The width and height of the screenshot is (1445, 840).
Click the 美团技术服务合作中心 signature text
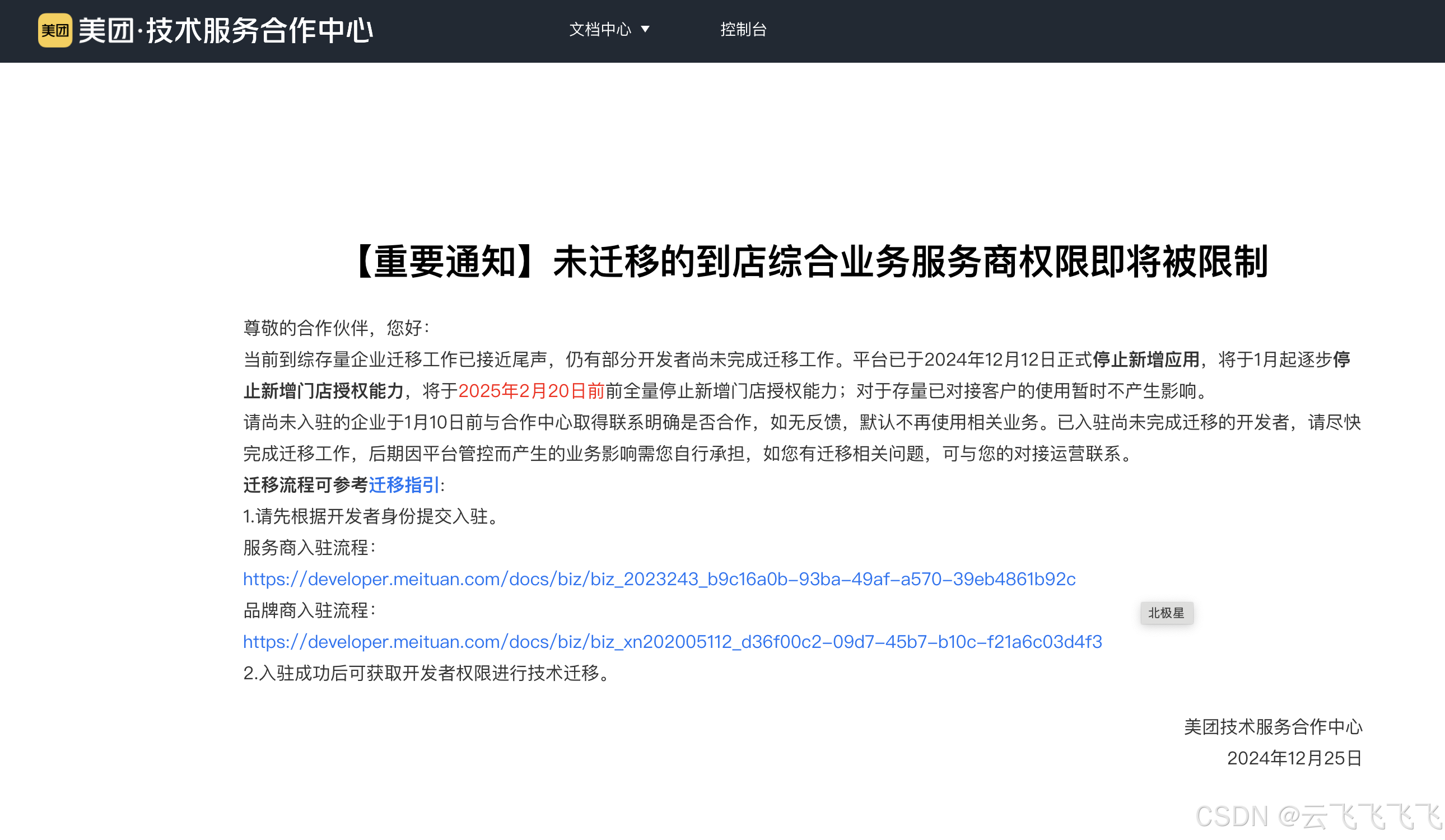point(1272,726)
